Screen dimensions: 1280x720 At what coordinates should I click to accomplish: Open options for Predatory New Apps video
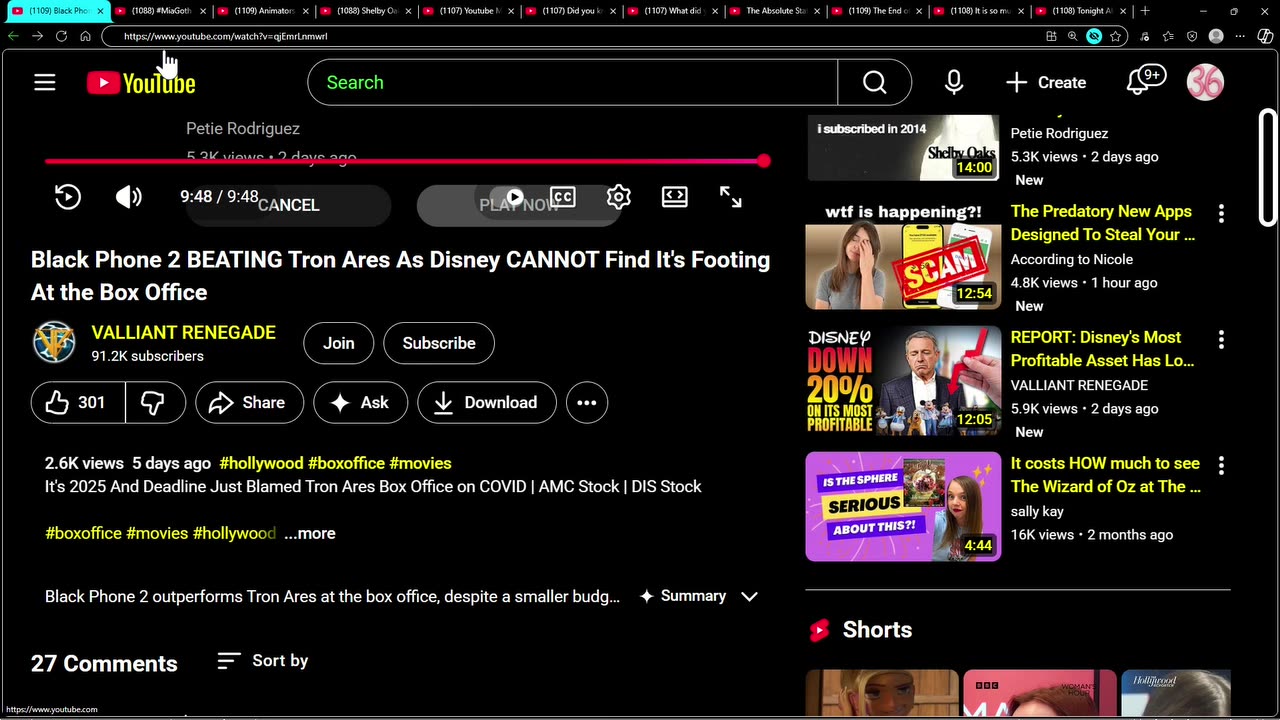1221,214
